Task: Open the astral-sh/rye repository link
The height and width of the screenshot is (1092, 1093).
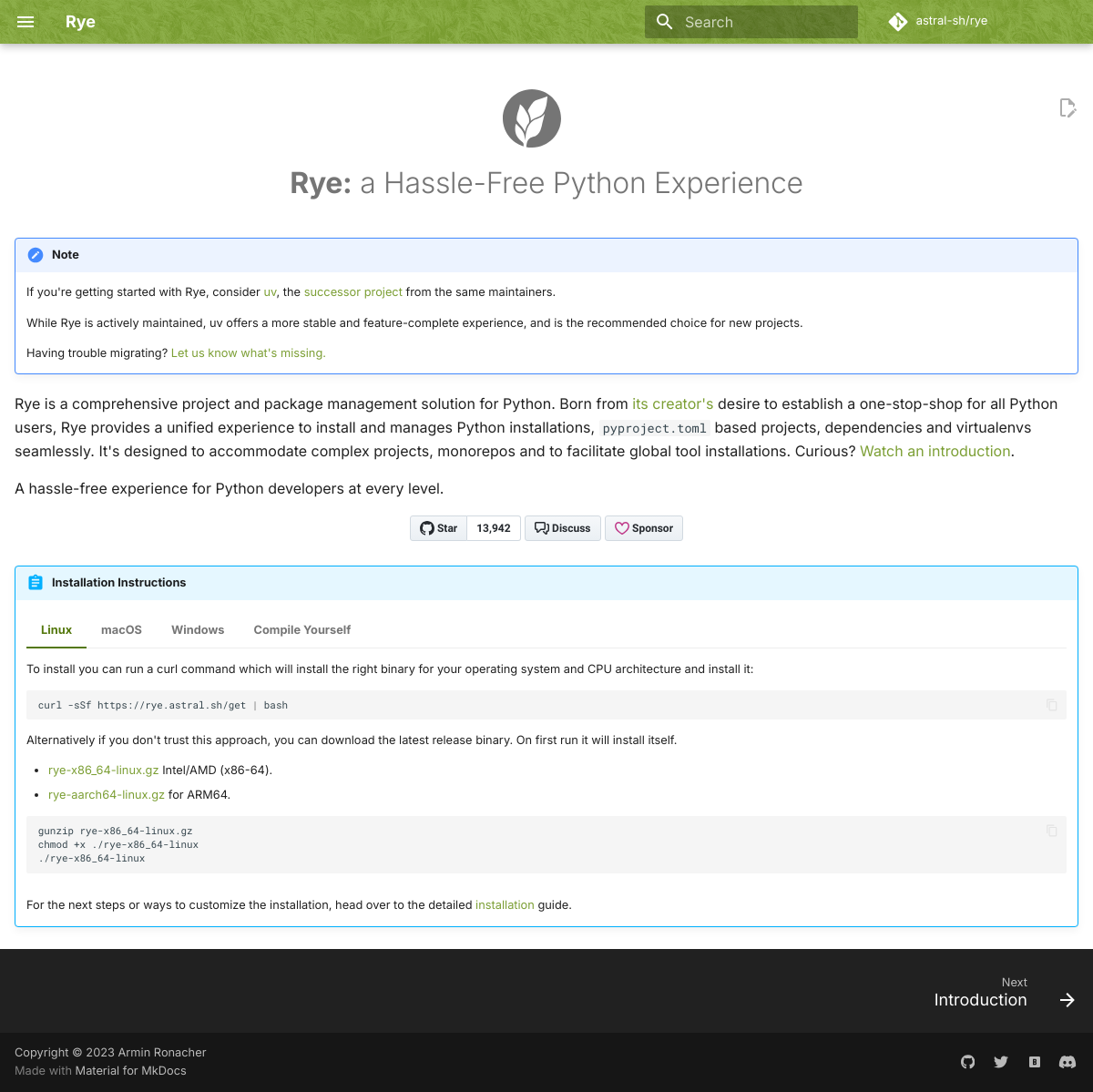Action: [938, 22]
